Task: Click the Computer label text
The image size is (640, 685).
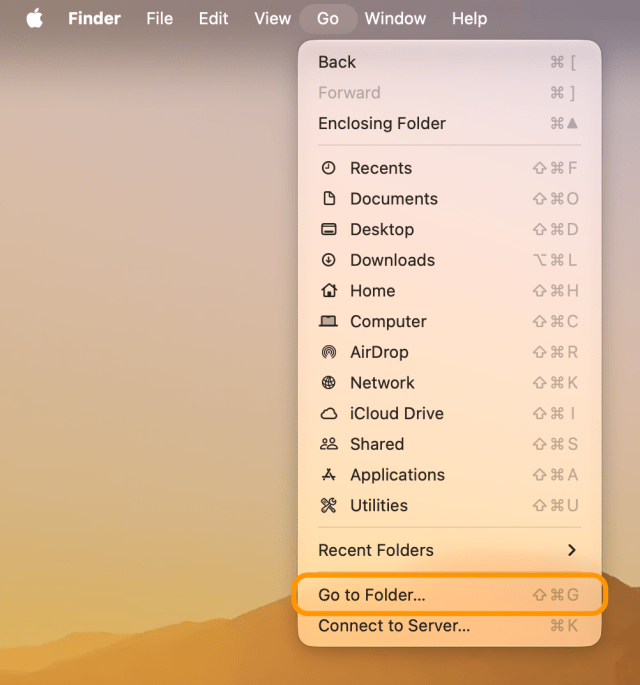Action: click(388, 322)
